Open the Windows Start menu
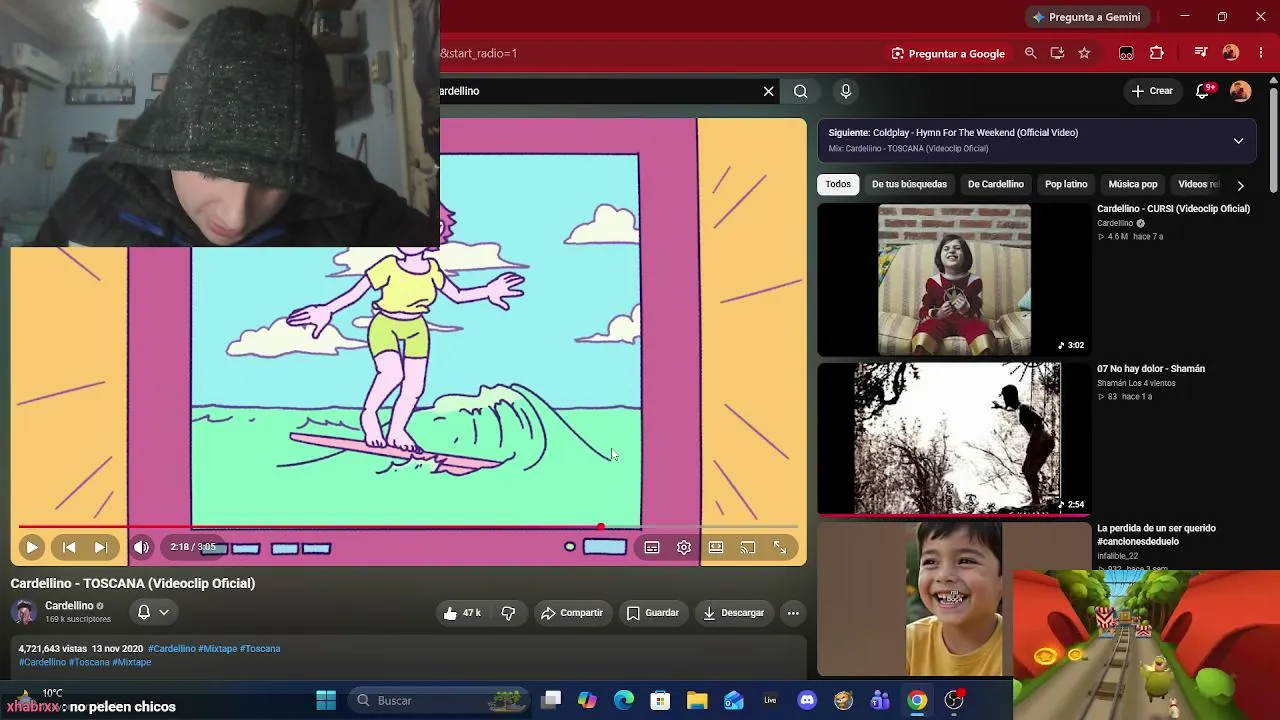 coord(326,700)
